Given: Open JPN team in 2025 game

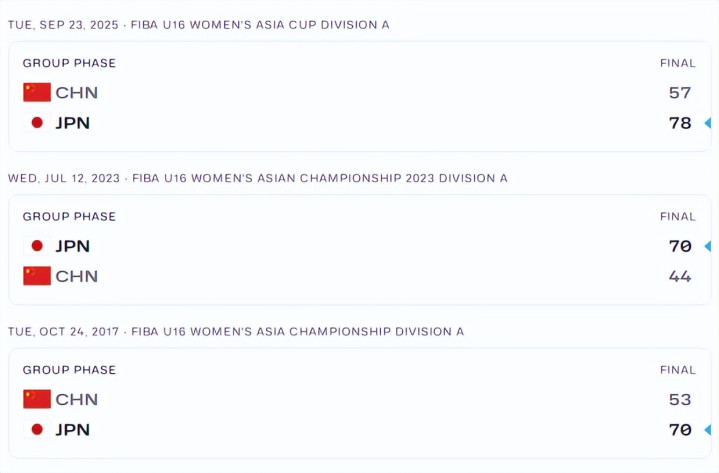Looking at the screenshot, I should tap(73, 123).
